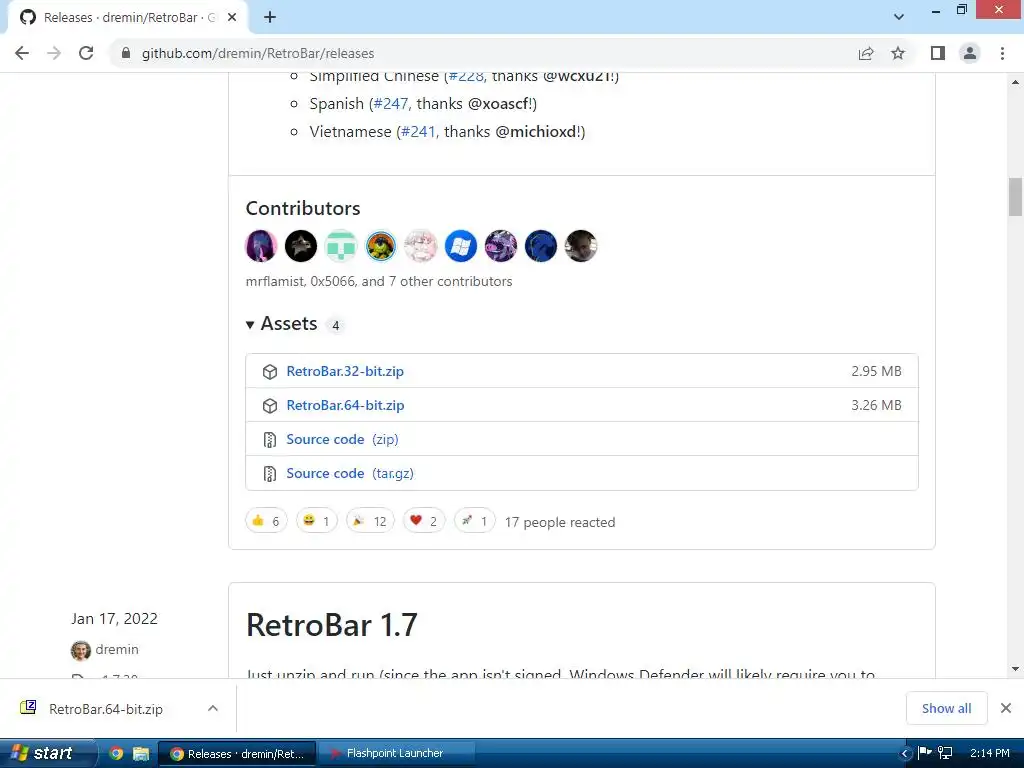The width and height of the screenshot is (1024, 768).
Task: Click the scrollbar up arrow
Action: tap(1015, 82)
